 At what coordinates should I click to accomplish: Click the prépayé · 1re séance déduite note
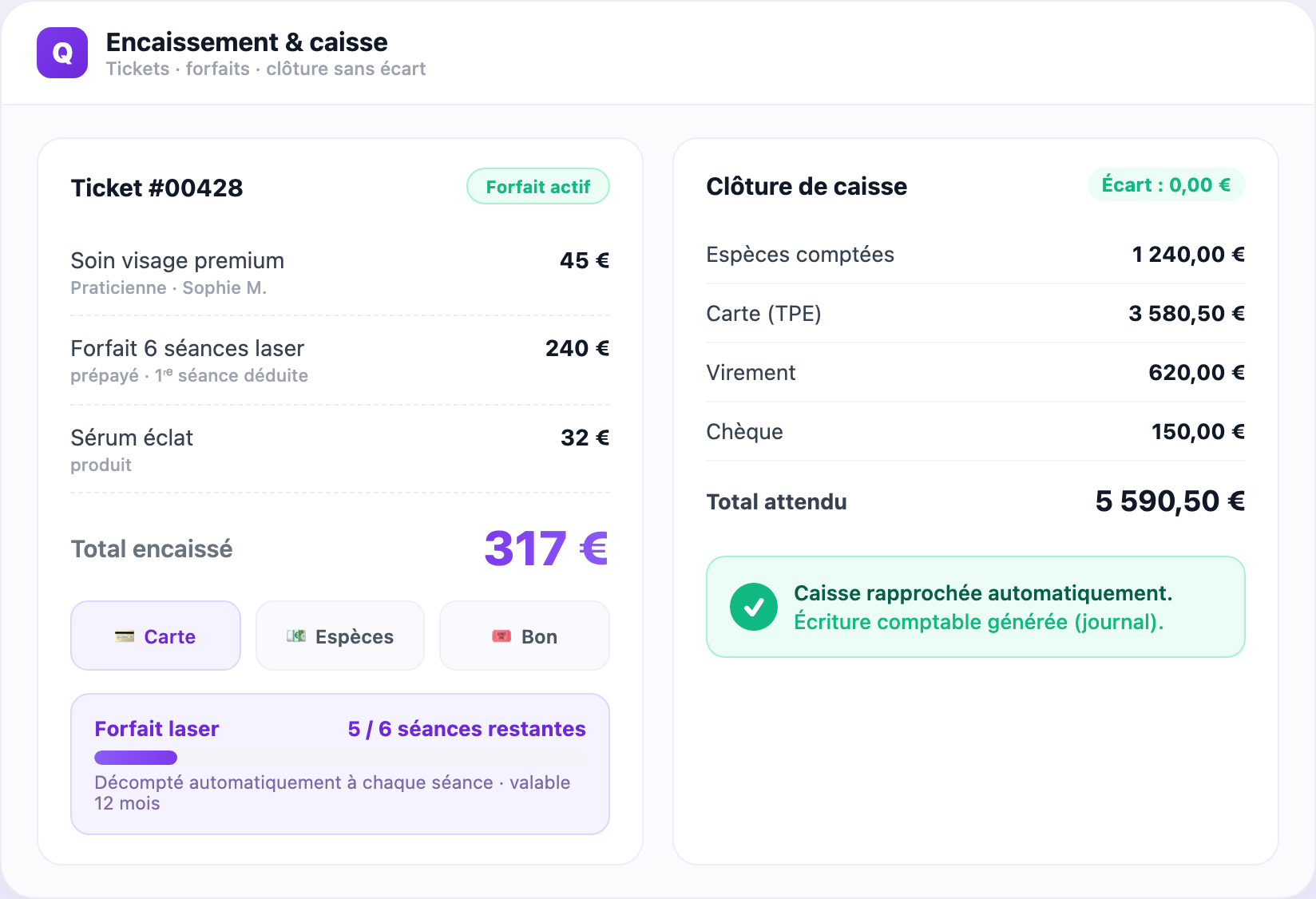click(x=189, y=375)
